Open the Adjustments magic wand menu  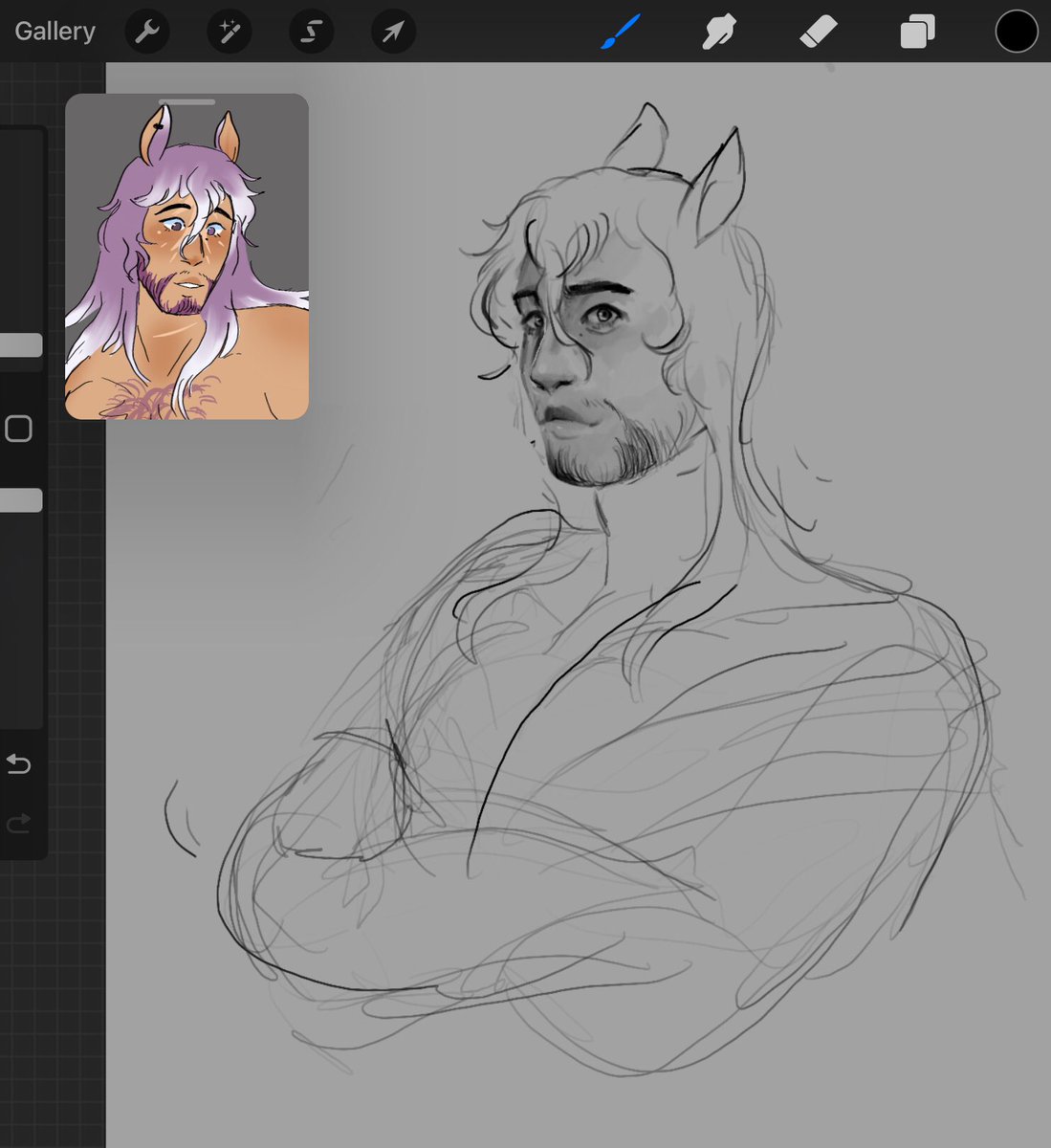click(230, 33)
